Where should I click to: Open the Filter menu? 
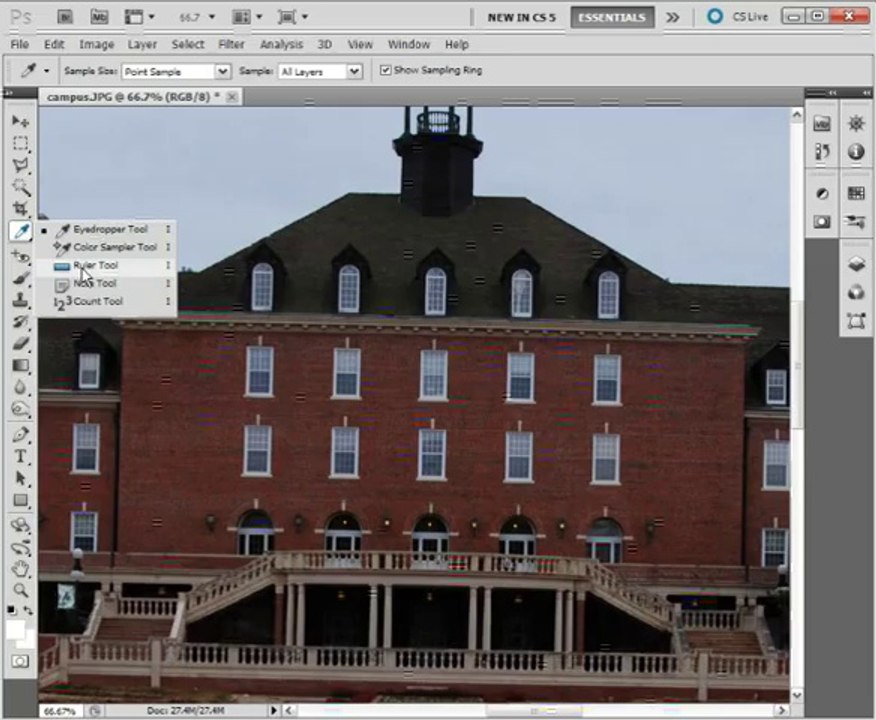231,44
